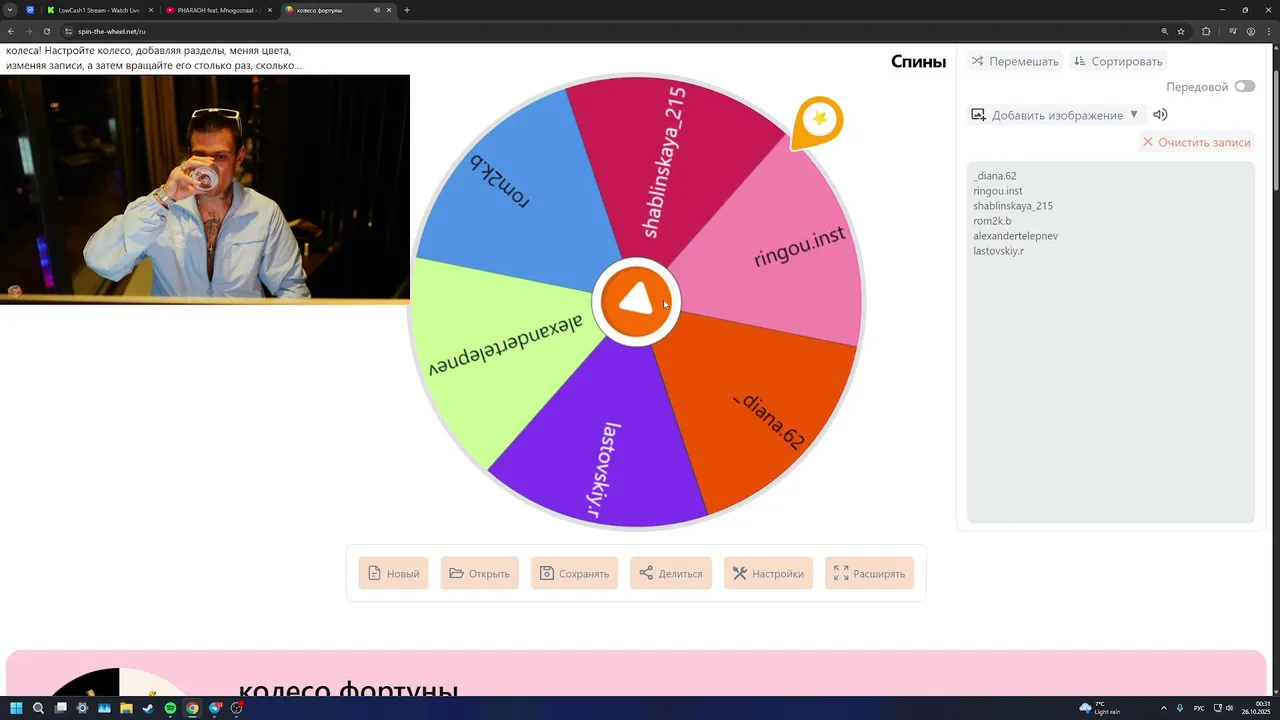Viewport: 1280px width, 720px height.
Task: Click the page vertical scrollbar
Action: tap(1275, 130)
